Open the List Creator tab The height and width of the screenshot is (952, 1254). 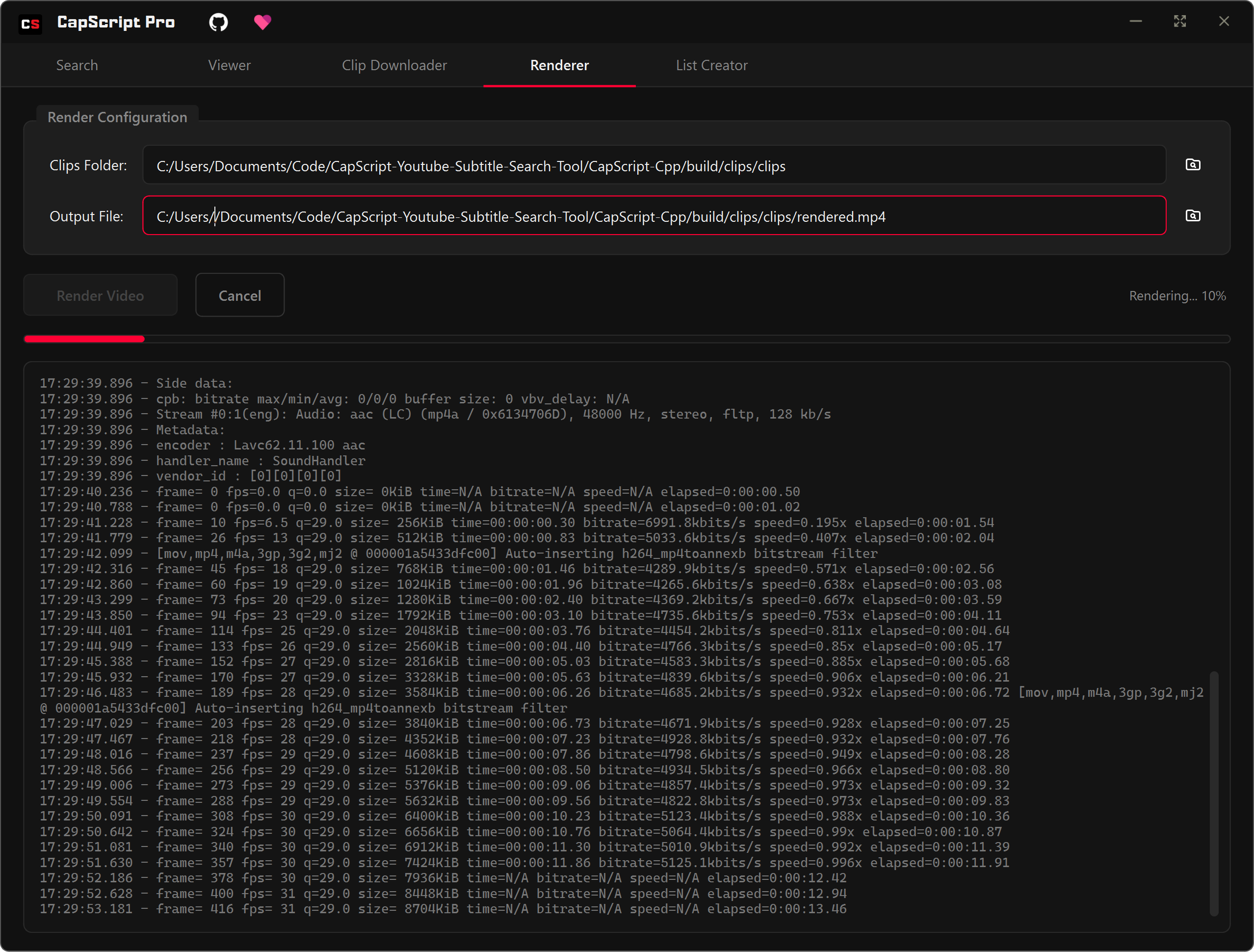point(711,65)
